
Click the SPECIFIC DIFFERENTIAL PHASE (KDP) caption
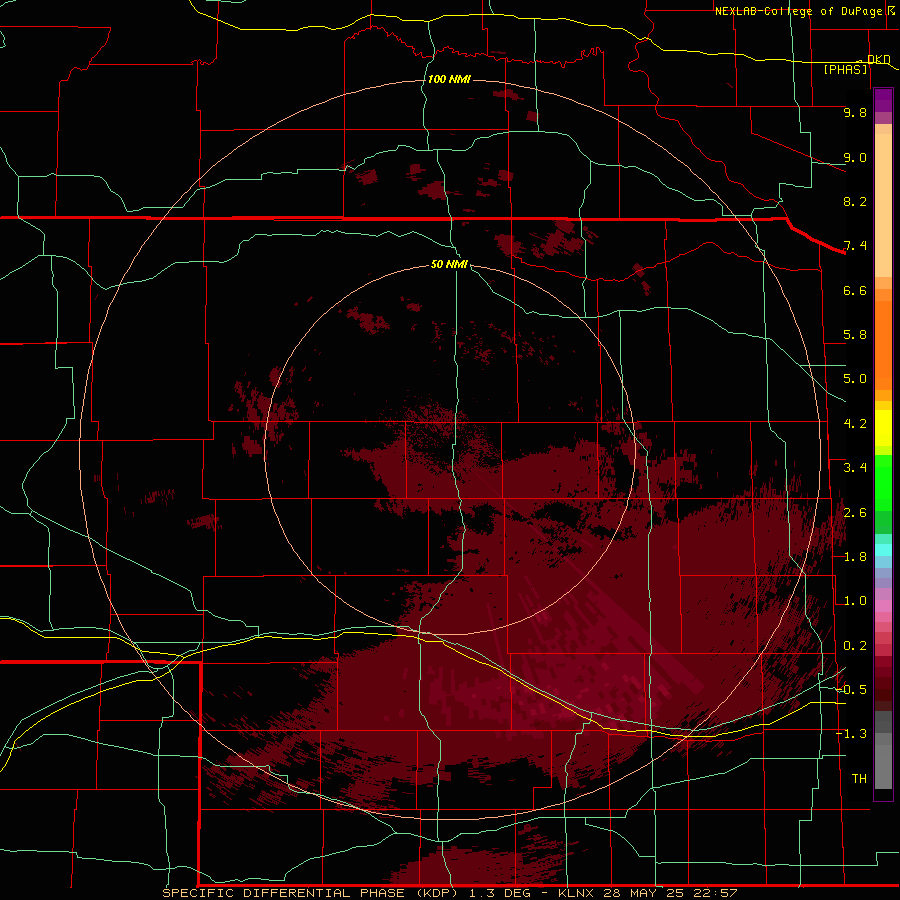(311, 893)
